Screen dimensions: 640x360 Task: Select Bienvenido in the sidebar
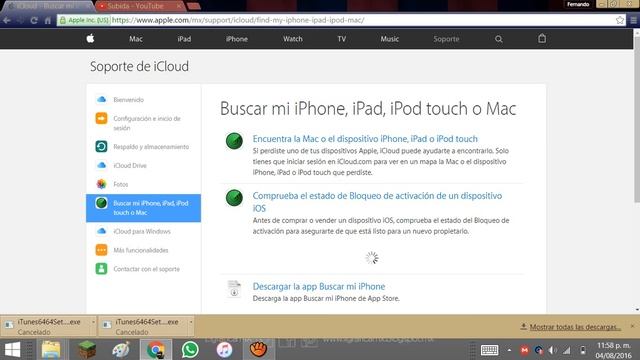click(129, 100)
